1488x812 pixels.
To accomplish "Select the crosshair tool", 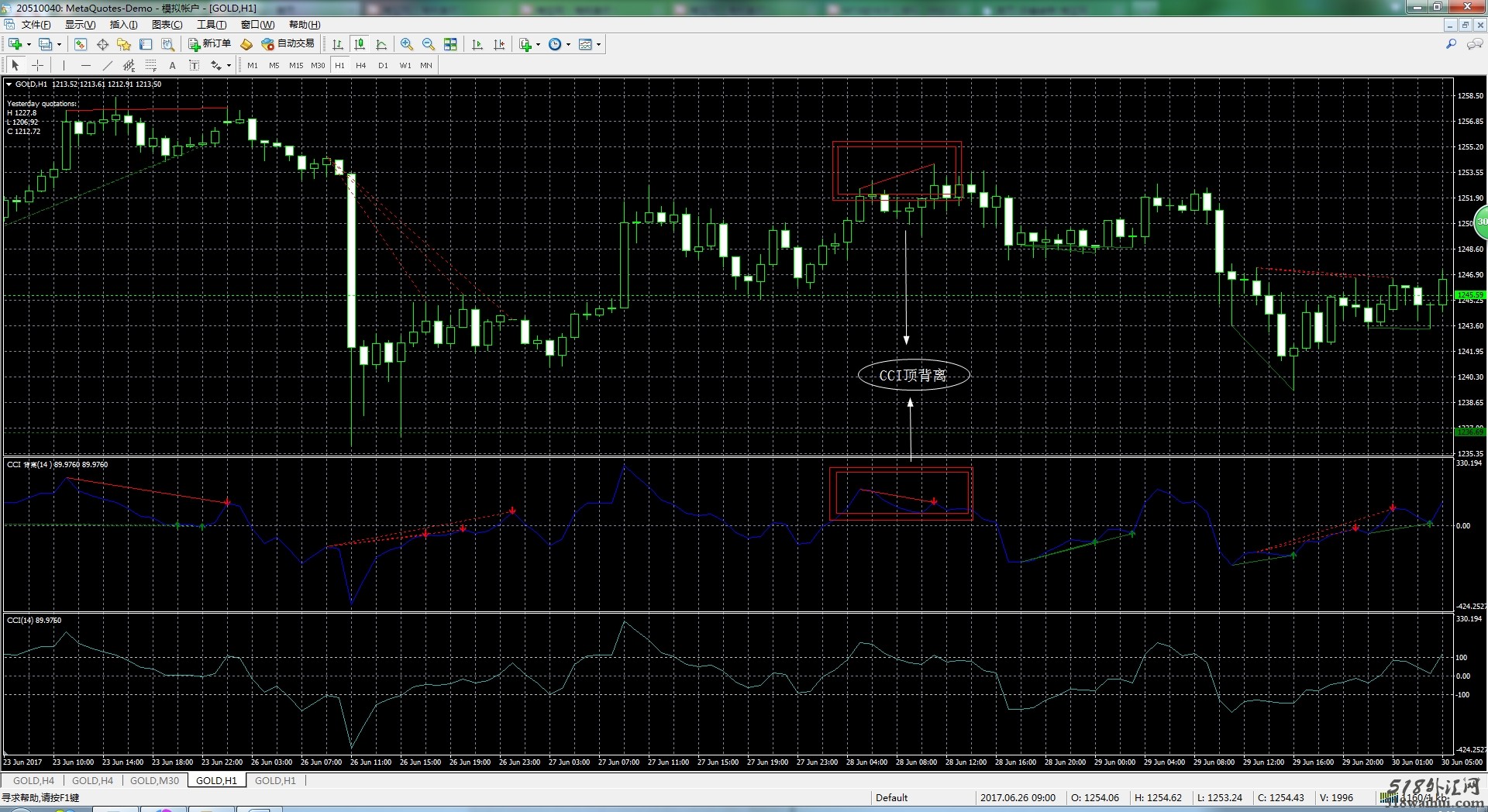I will click(x=37, y=66).
